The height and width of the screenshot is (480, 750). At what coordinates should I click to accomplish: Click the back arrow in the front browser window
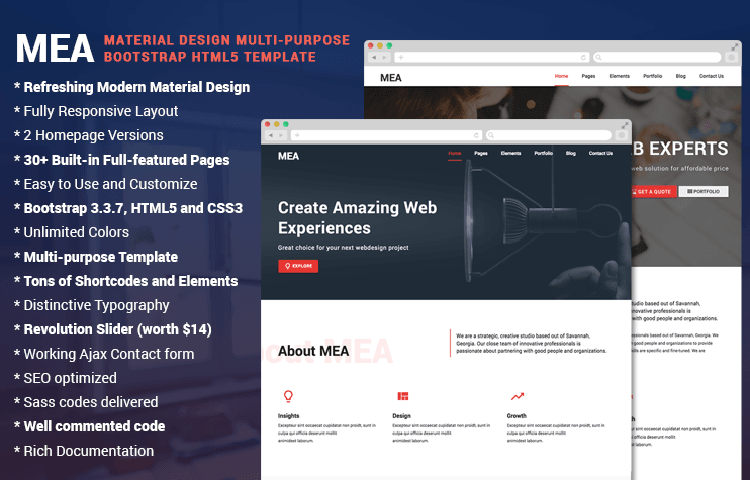[271, 135]
